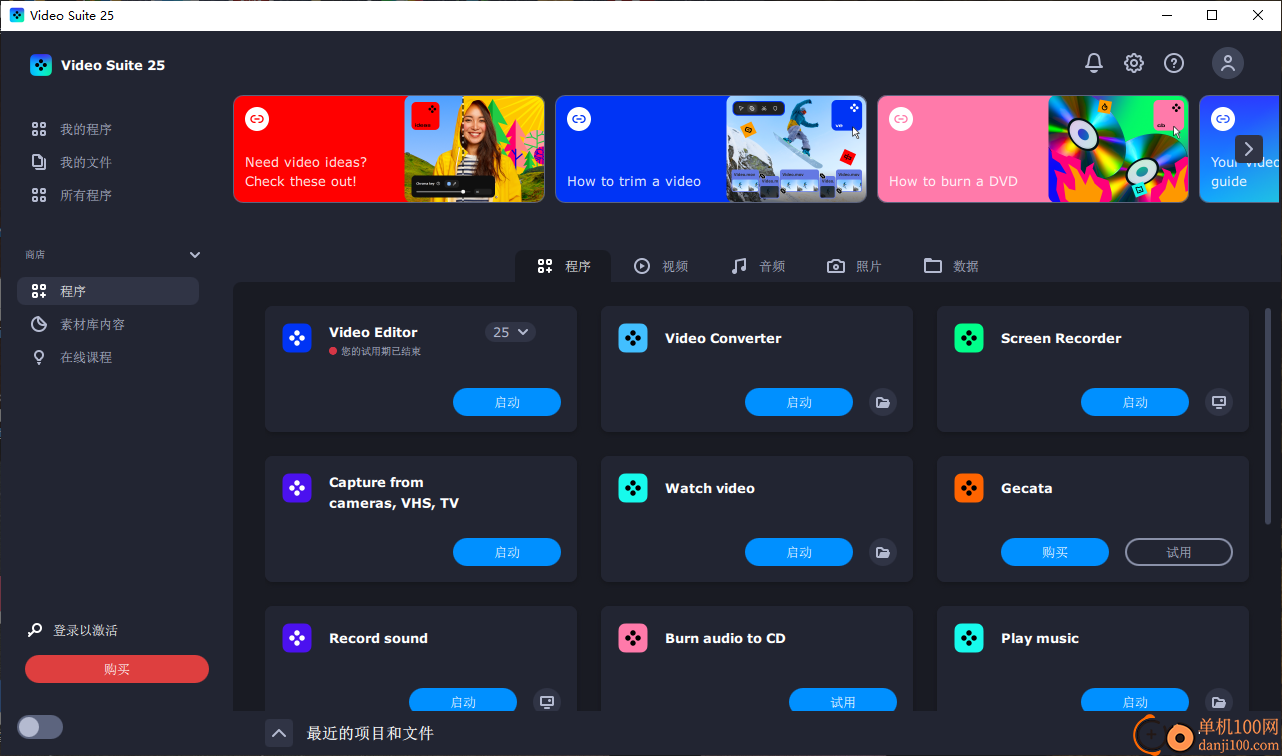Open folder icon in Watch video card
The width and height of the screenshot is (1282, 756).
tap(883, 552)
